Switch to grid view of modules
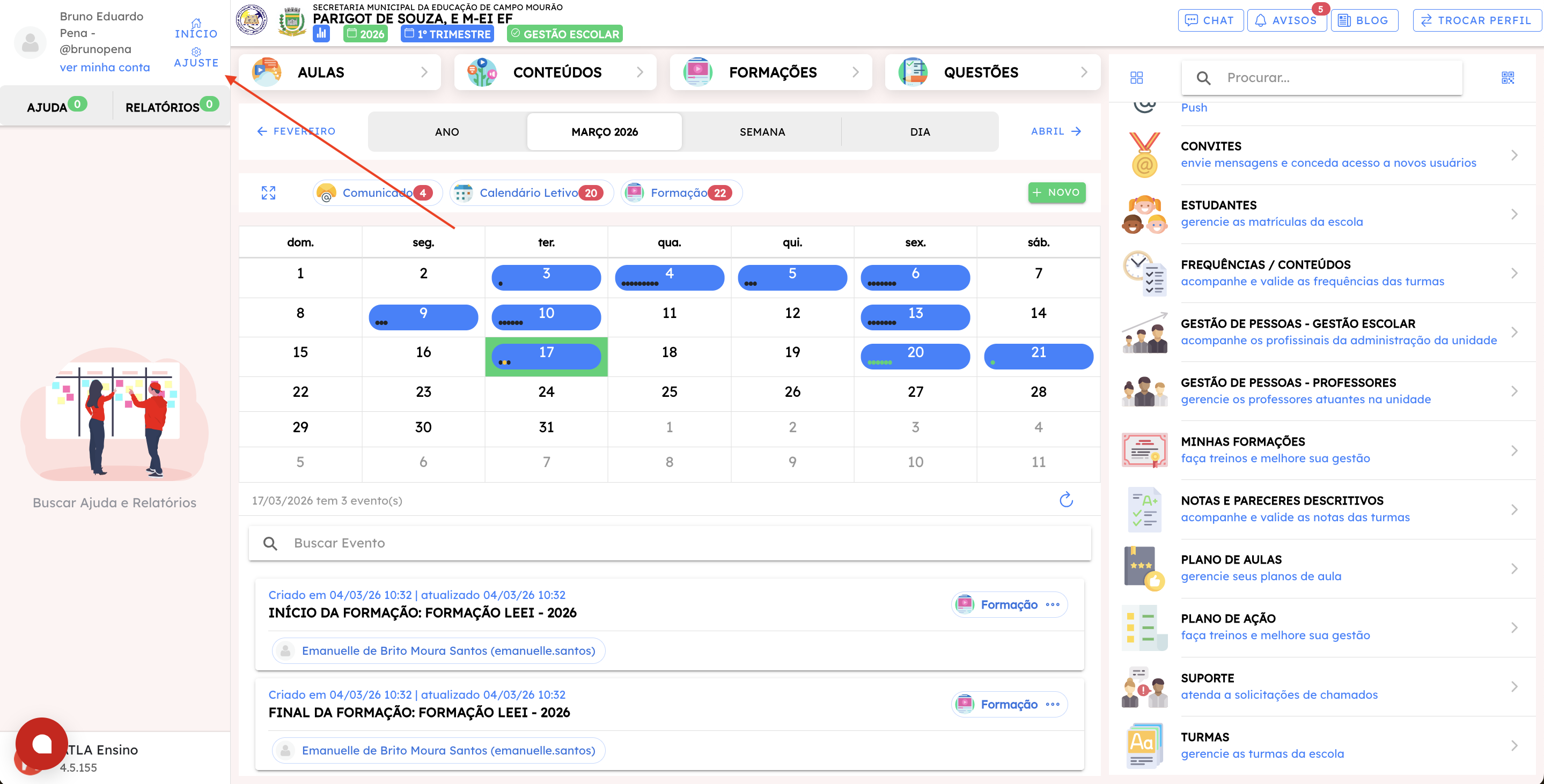Viewport: 1544px width, 784px height. click(1136, 78)
